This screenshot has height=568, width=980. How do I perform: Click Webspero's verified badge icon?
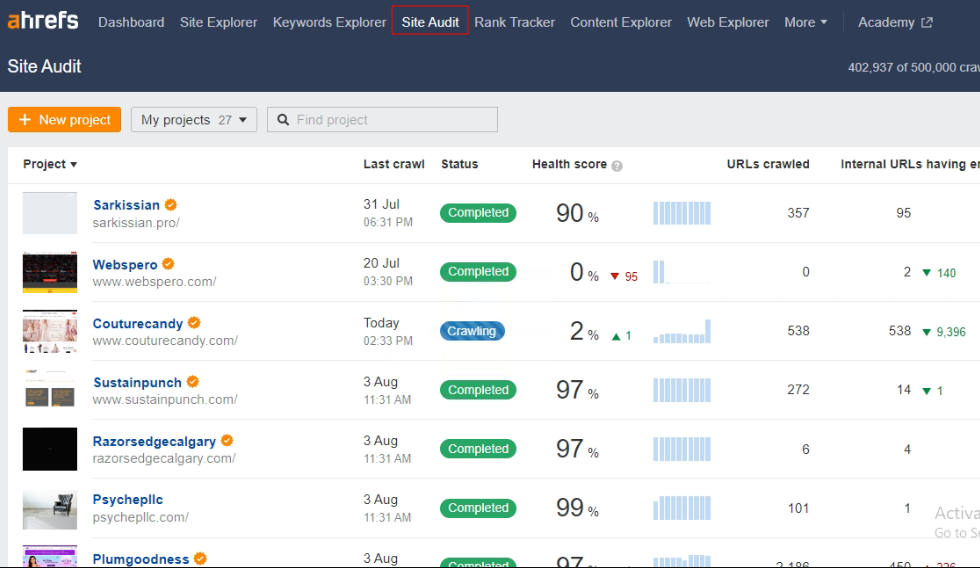coord(168,264)
